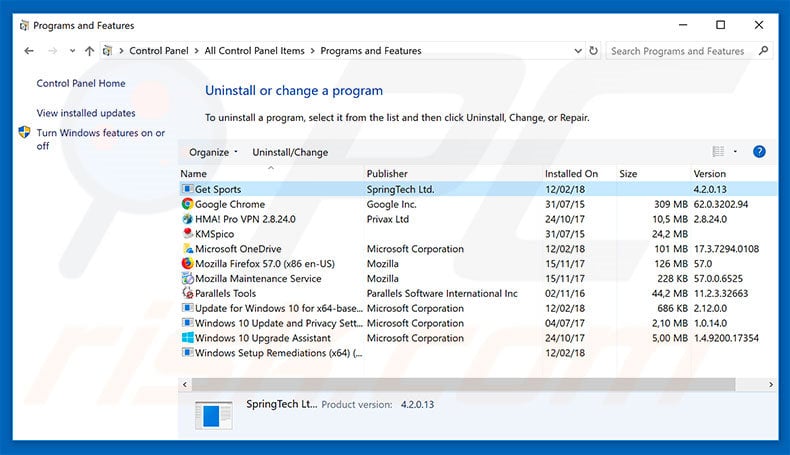This screenshot has height=455, width=790.
Task: Select the Get Sports row name
Action: pyautogui.click(x=218, y=189)
